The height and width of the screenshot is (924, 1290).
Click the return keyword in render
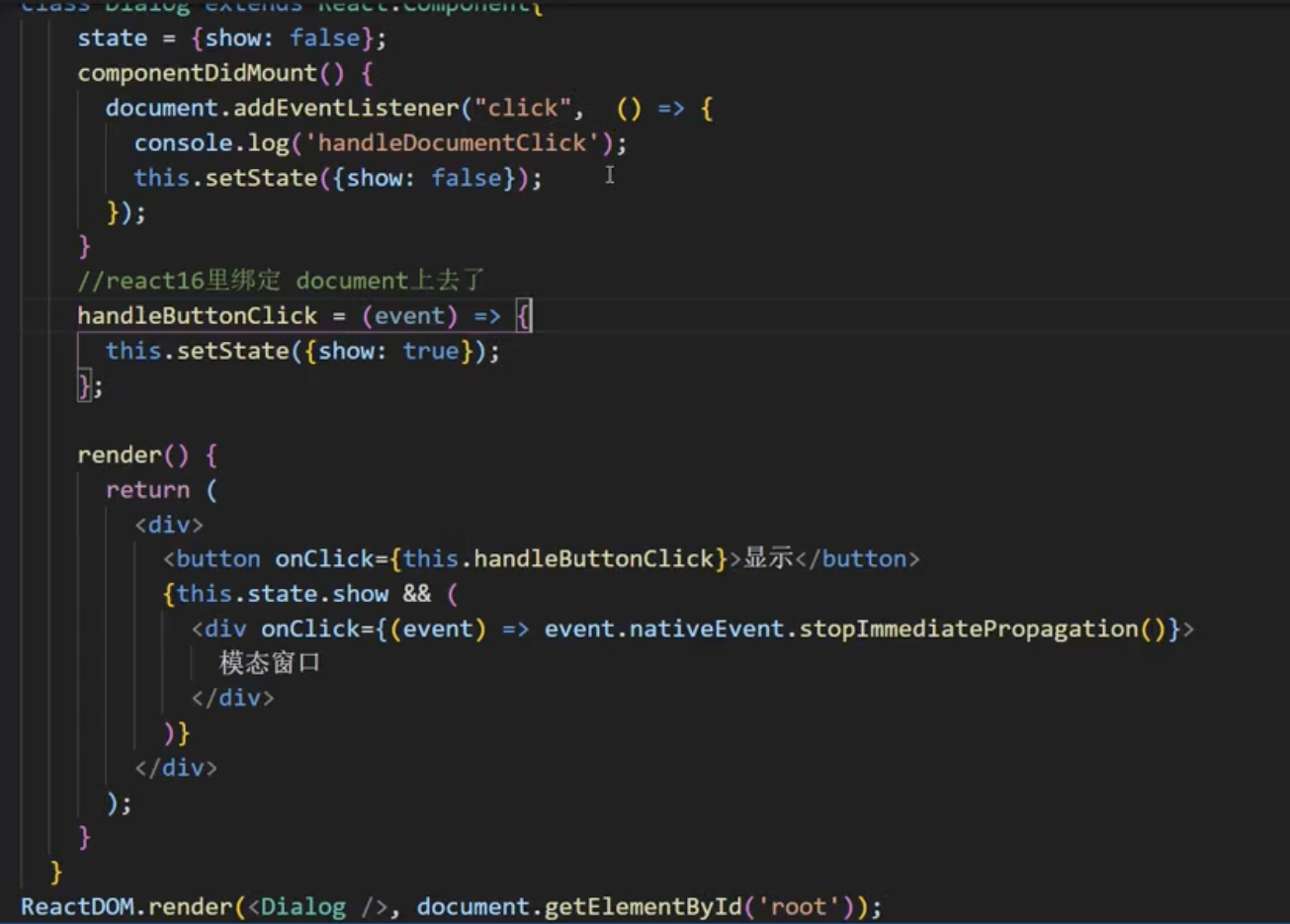(148, 490)
